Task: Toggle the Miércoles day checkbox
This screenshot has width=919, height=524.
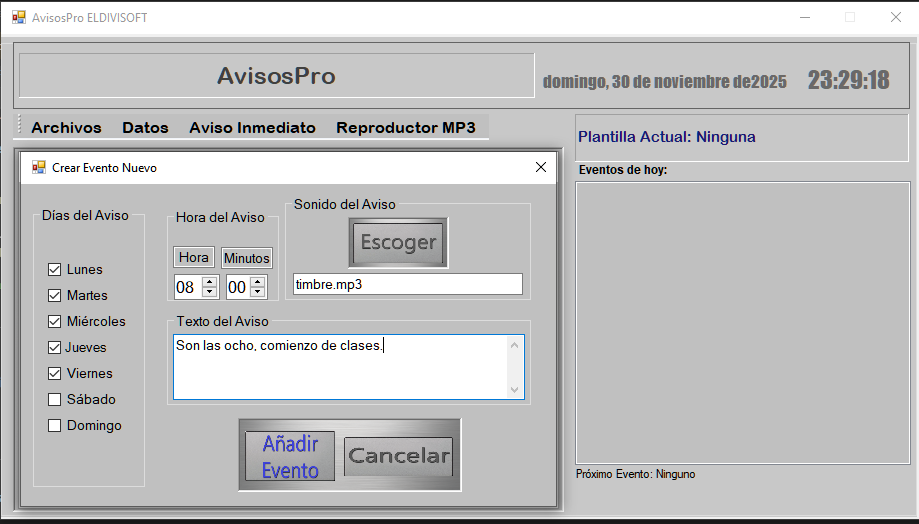Action: pos(55,322)
